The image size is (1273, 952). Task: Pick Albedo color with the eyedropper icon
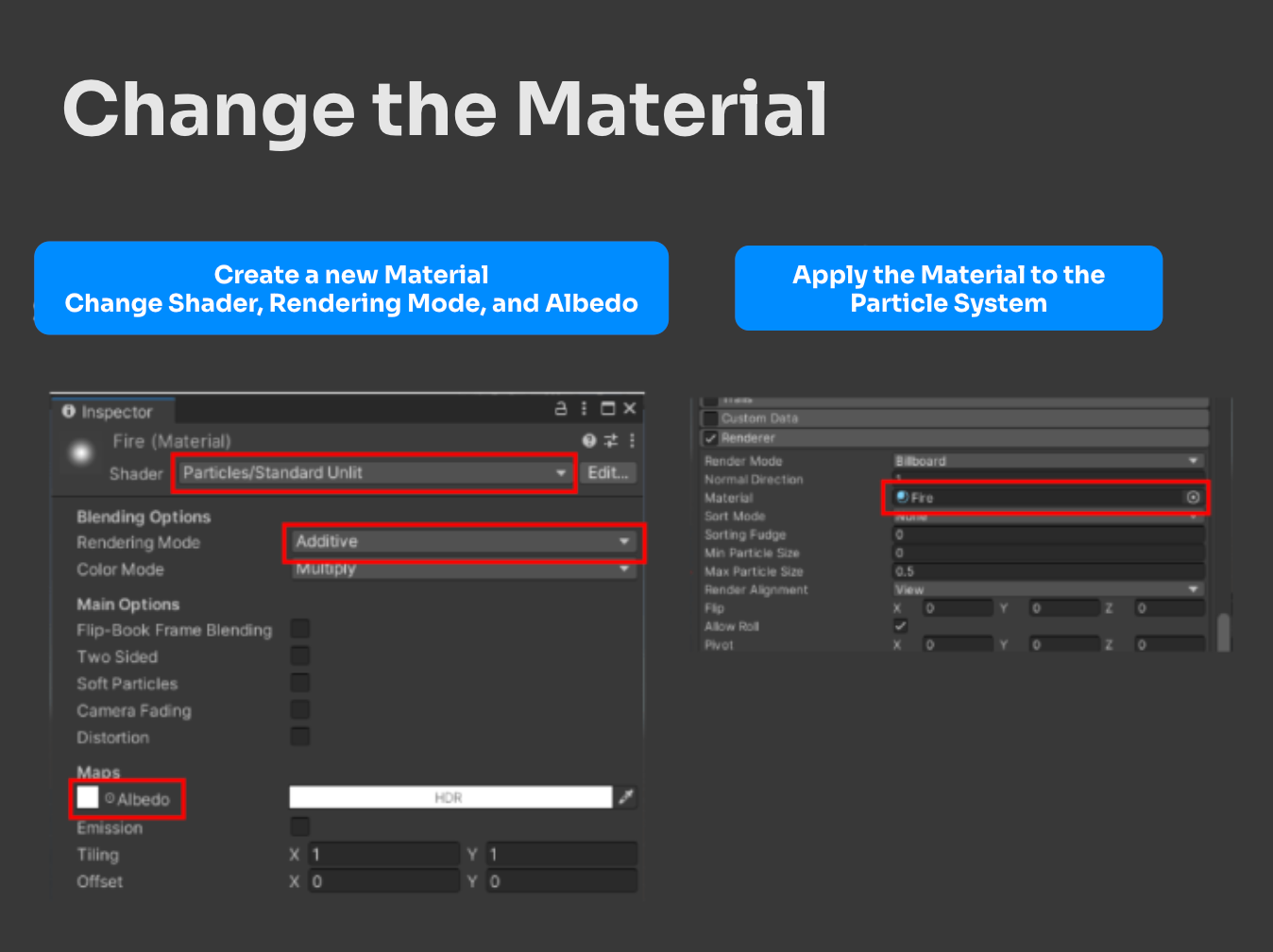tap(626, 797)
